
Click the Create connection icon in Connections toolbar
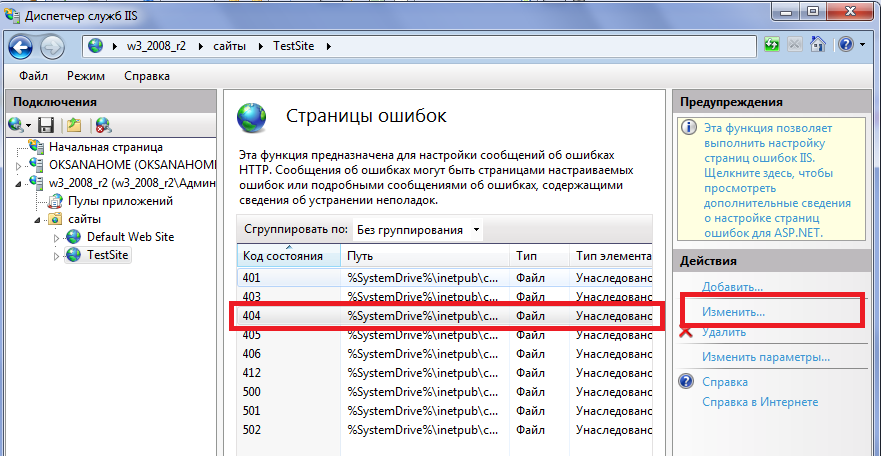[x=16, y=125]
